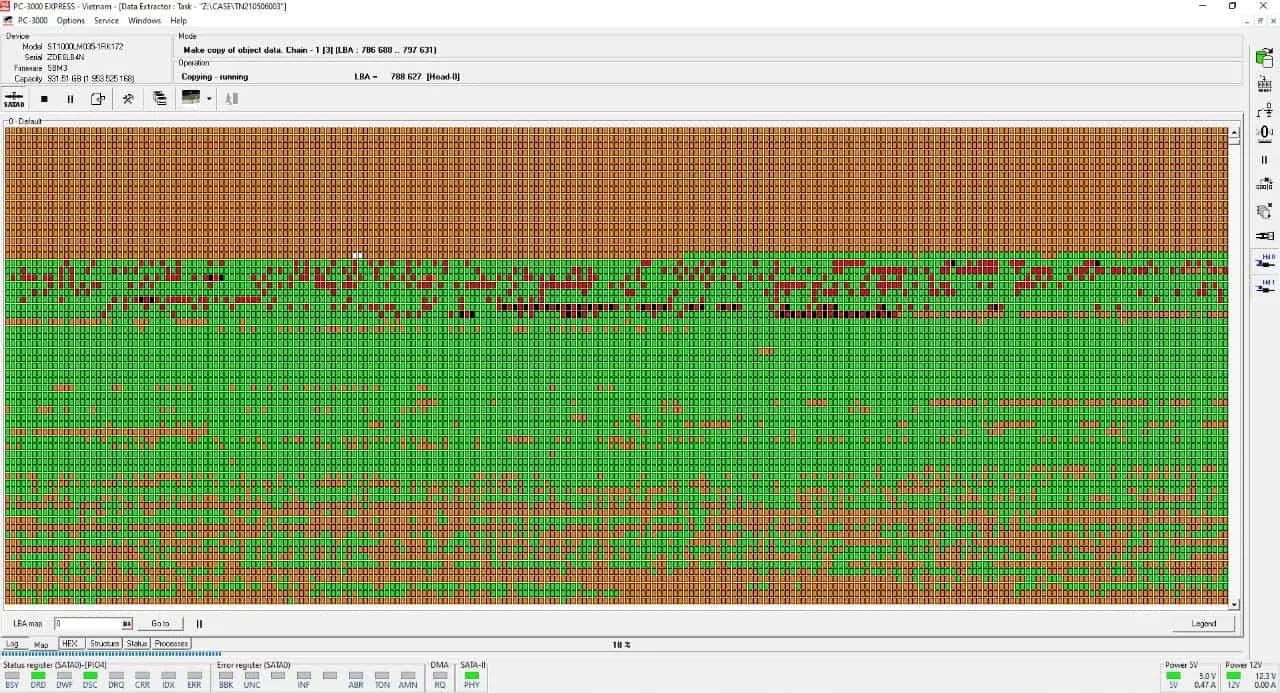Click the green database copy sidebar icon
Image resolution: width=1280 pixels, height=693 pixels.
[x=1264, y=58]
